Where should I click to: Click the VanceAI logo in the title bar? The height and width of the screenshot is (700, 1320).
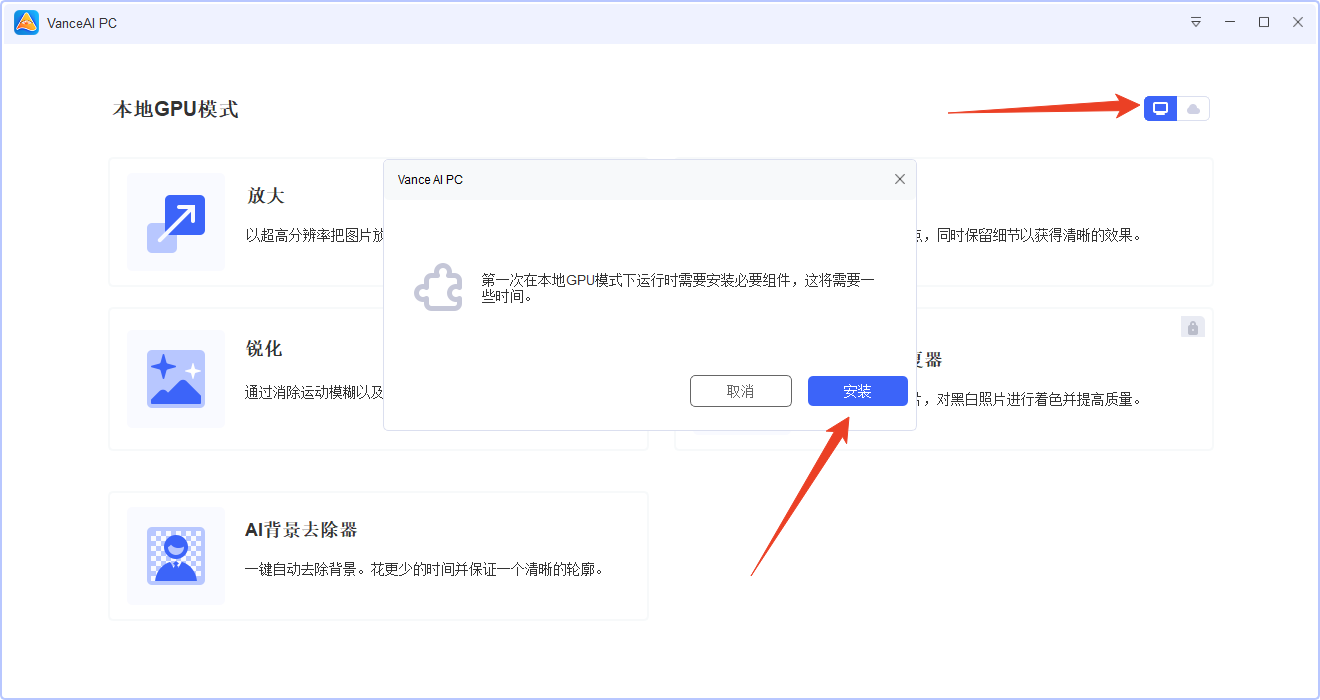coord(24,21)
